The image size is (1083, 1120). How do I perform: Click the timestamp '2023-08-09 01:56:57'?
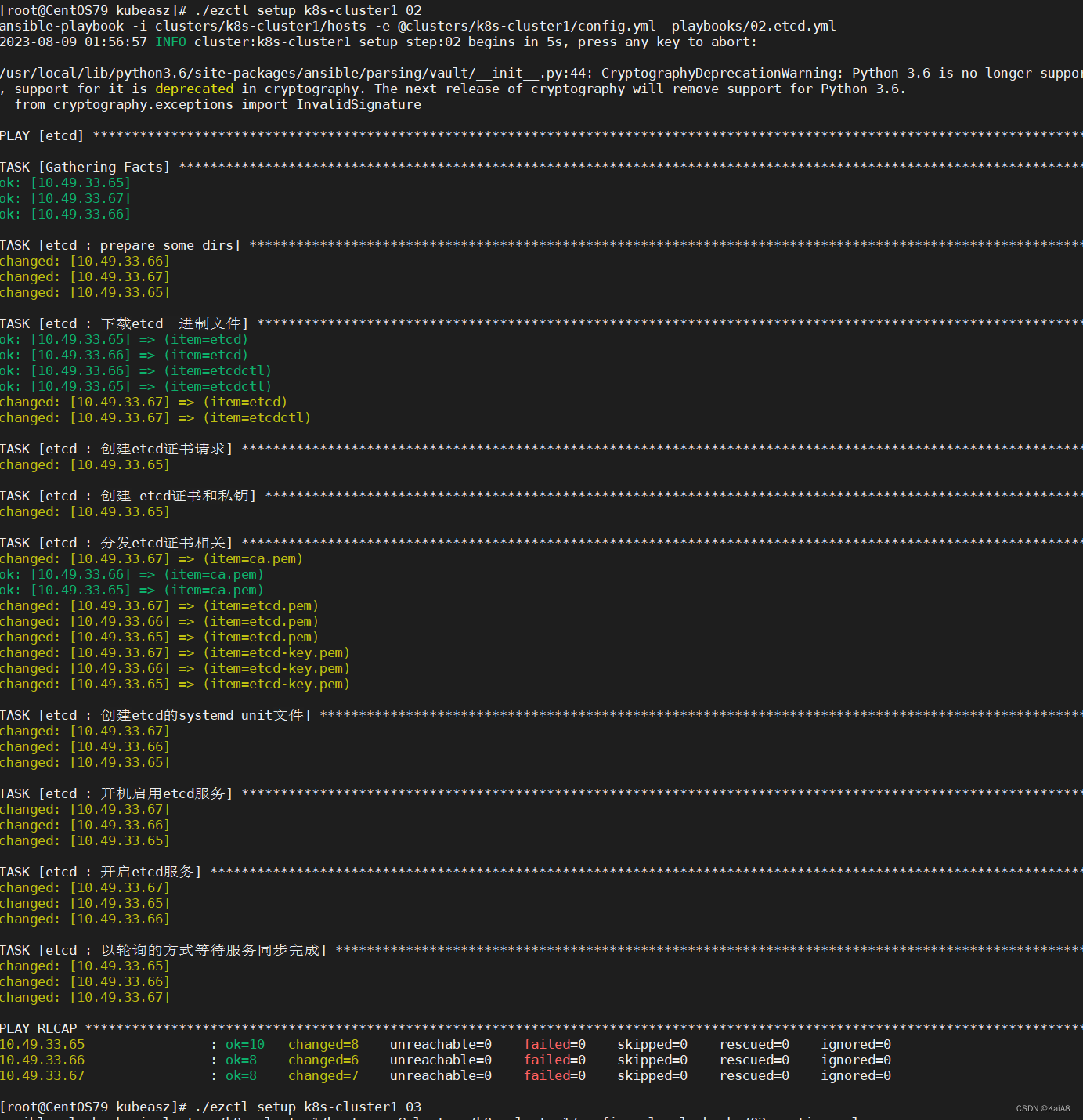click(74, 42)
